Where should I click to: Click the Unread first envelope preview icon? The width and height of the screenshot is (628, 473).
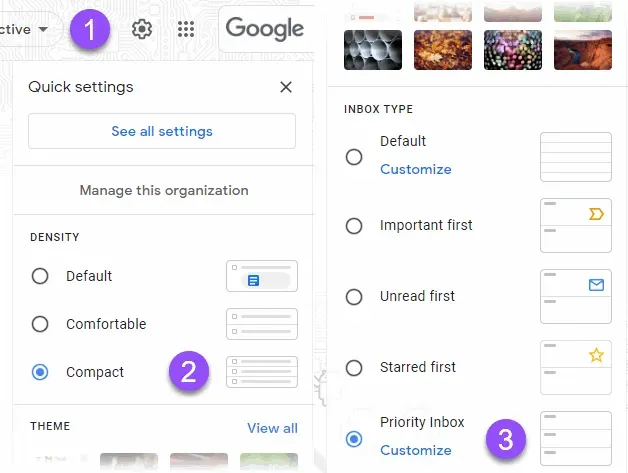[596, 285]
